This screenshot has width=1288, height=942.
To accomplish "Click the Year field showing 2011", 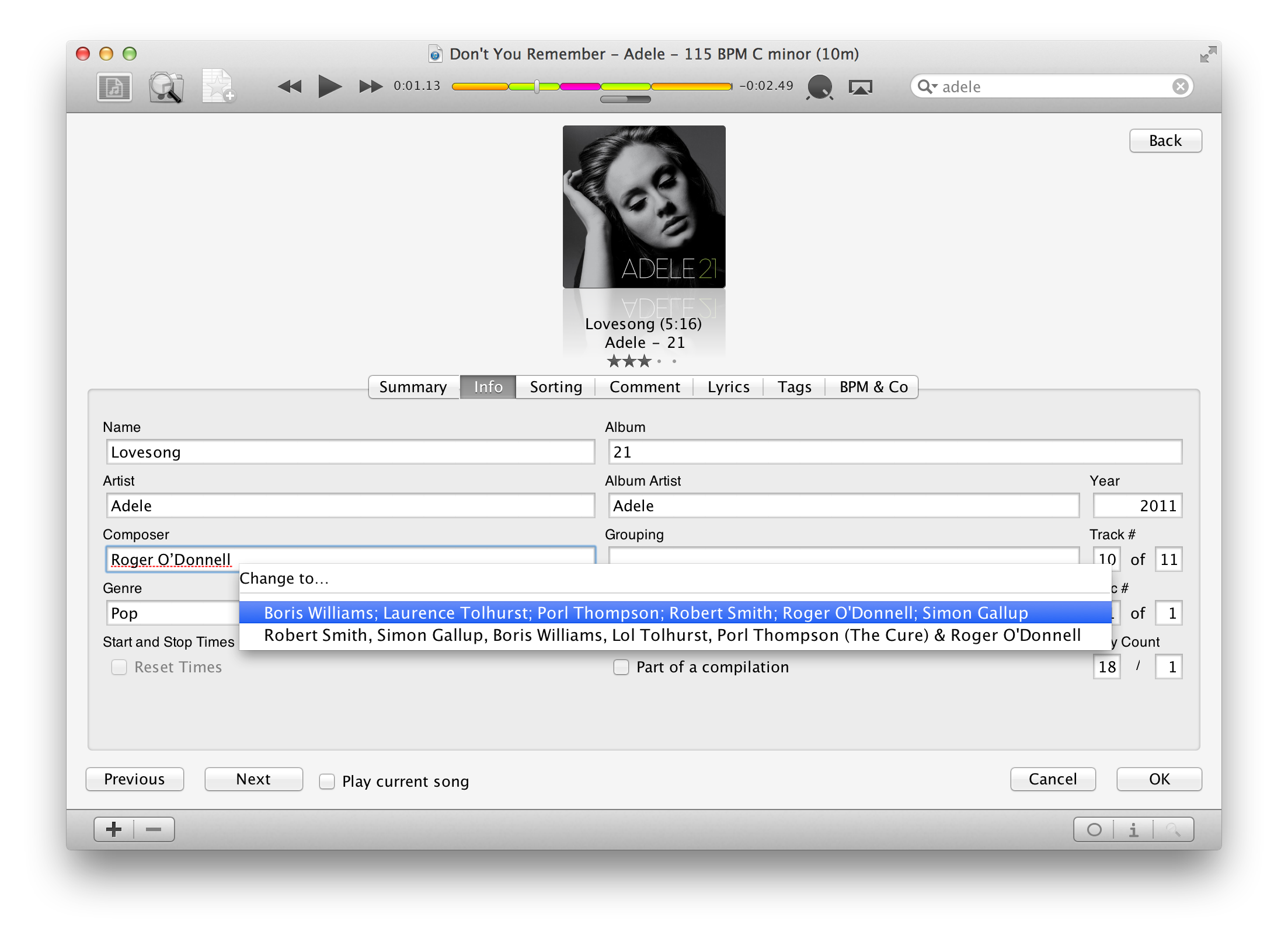I will coord(1137,506).
